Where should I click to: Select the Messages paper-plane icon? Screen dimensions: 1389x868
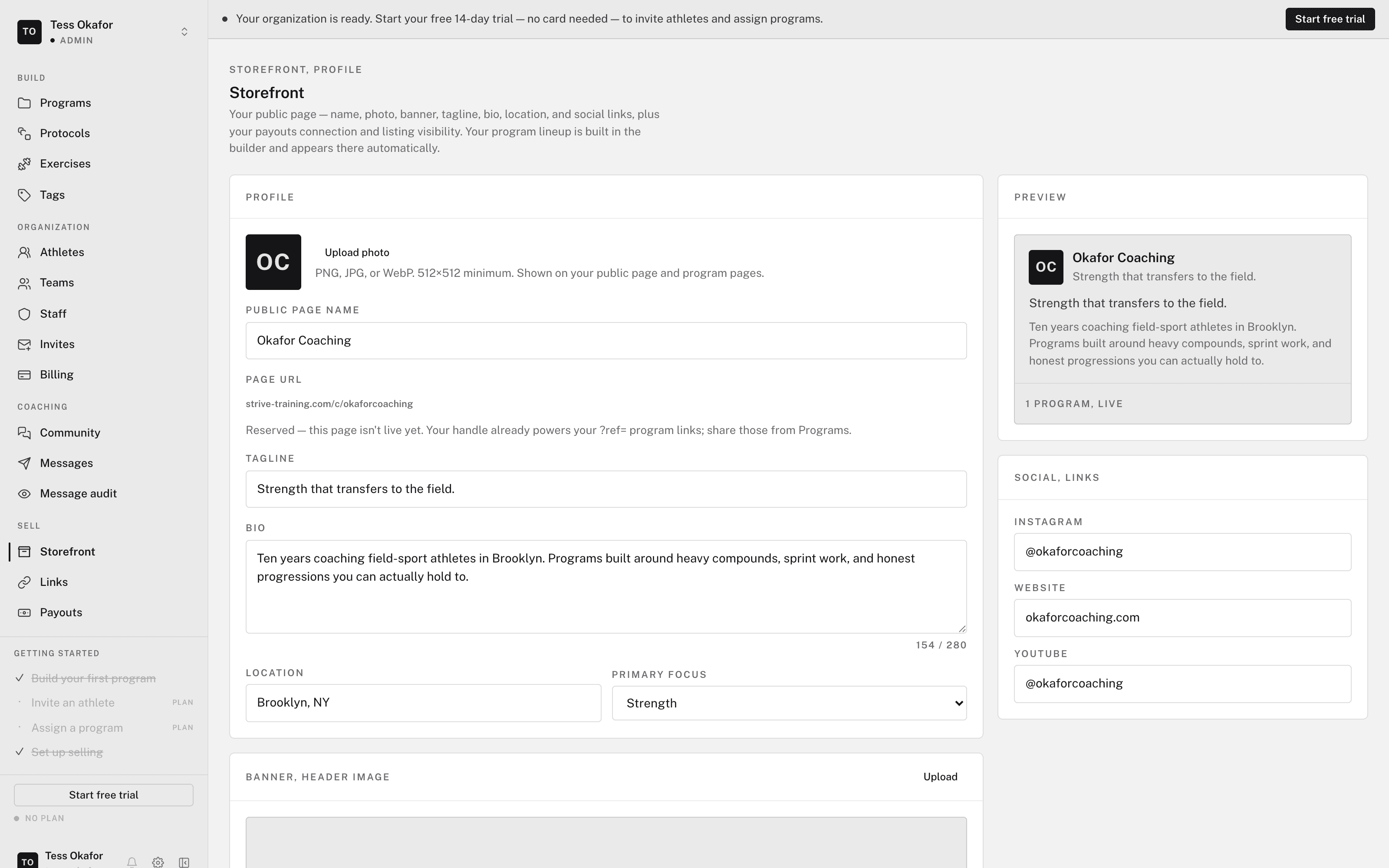(24, 463)
